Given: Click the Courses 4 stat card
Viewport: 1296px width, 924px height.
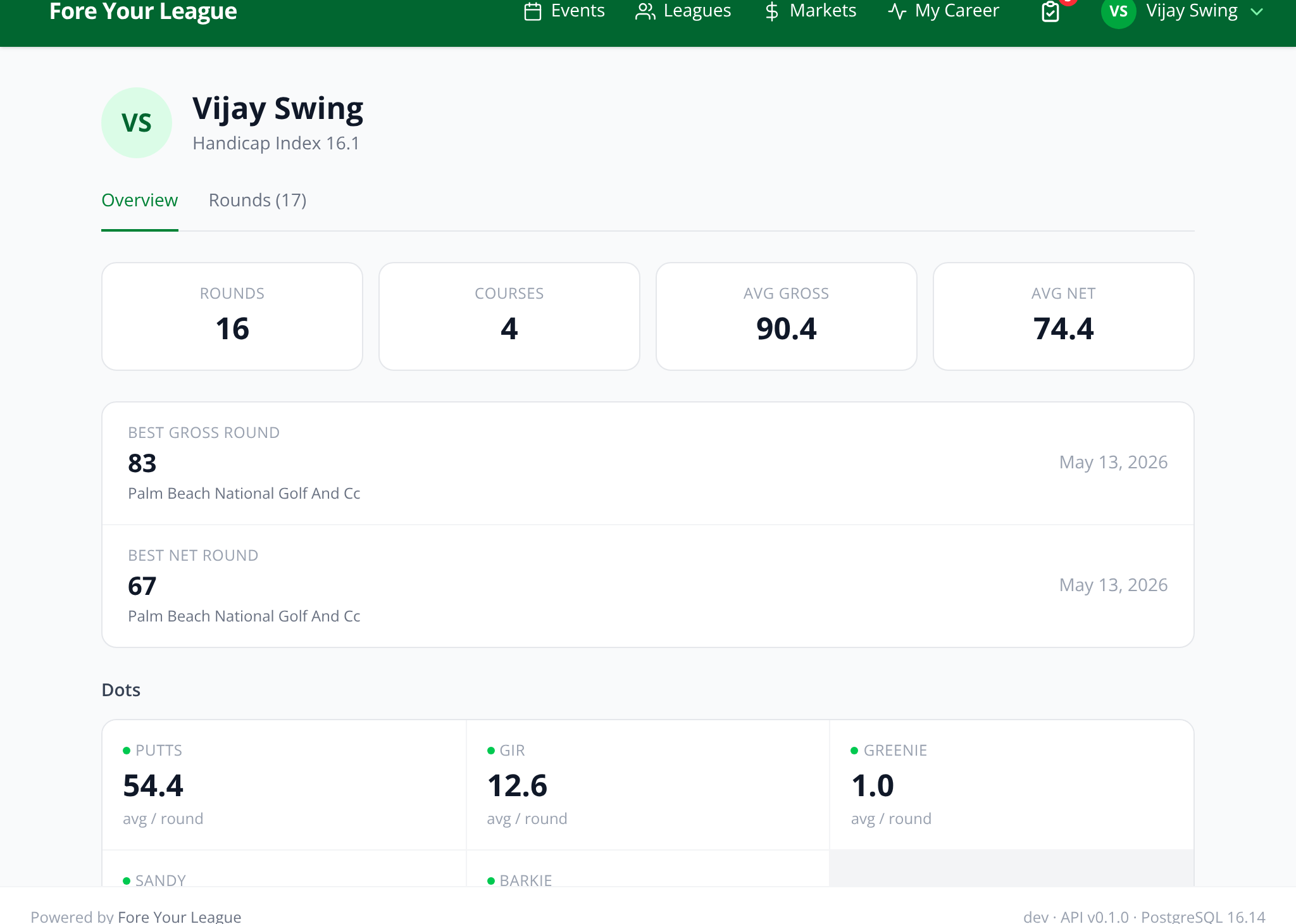Looking at the screenshot, I should click(509, 316).
